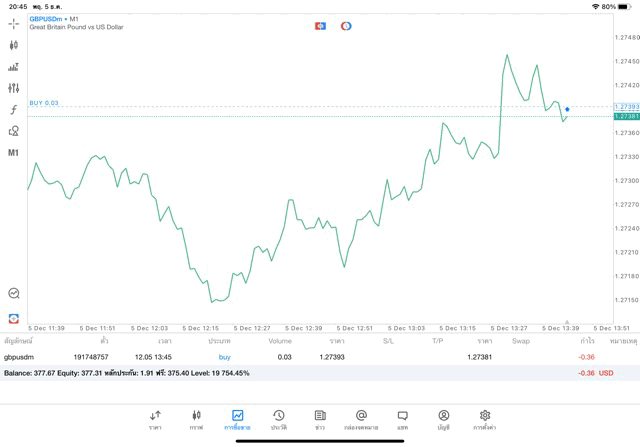Sort positions by Volume column header
This screenshot has width=640, height=447.
coord(280,341)
